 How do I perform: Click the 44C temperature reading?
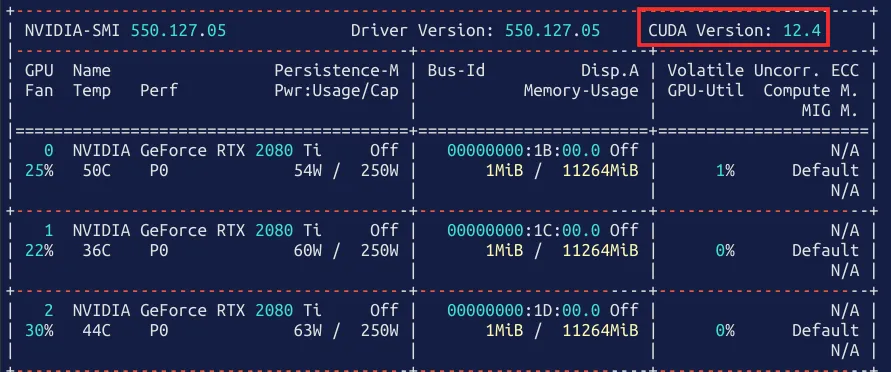(x=97, y=331)
